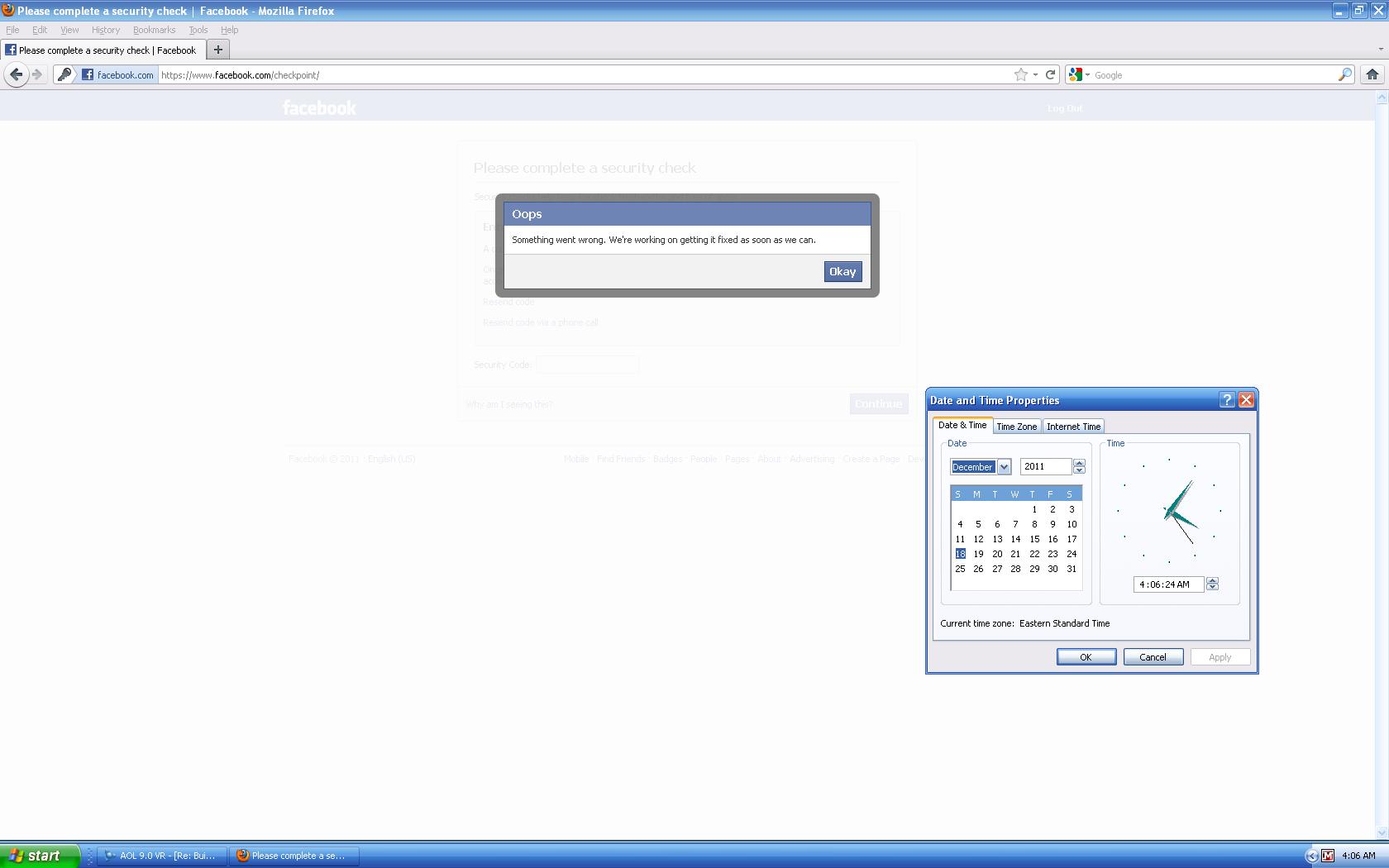This screenshot has width=1389, height=868.
Task: Open the History menu
Action: click(x=106, y=30)
